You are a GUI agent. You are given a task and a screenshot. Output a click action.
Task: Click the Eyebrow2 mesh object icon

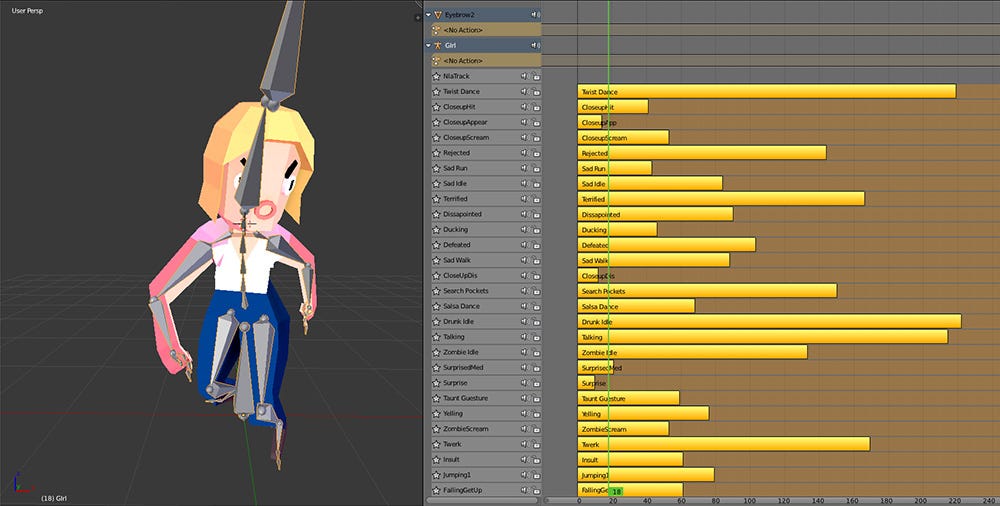[438, 14]
